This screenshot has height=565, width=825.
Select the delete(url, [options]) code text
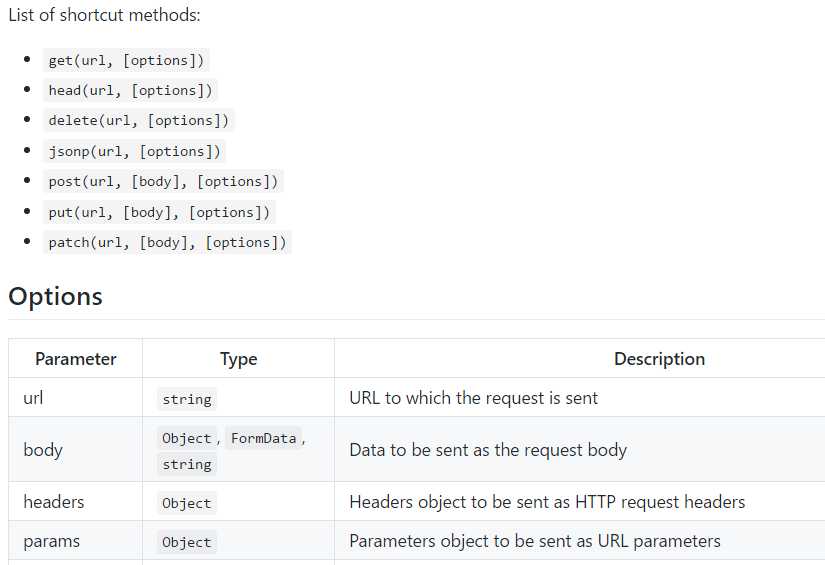(139, 120)
